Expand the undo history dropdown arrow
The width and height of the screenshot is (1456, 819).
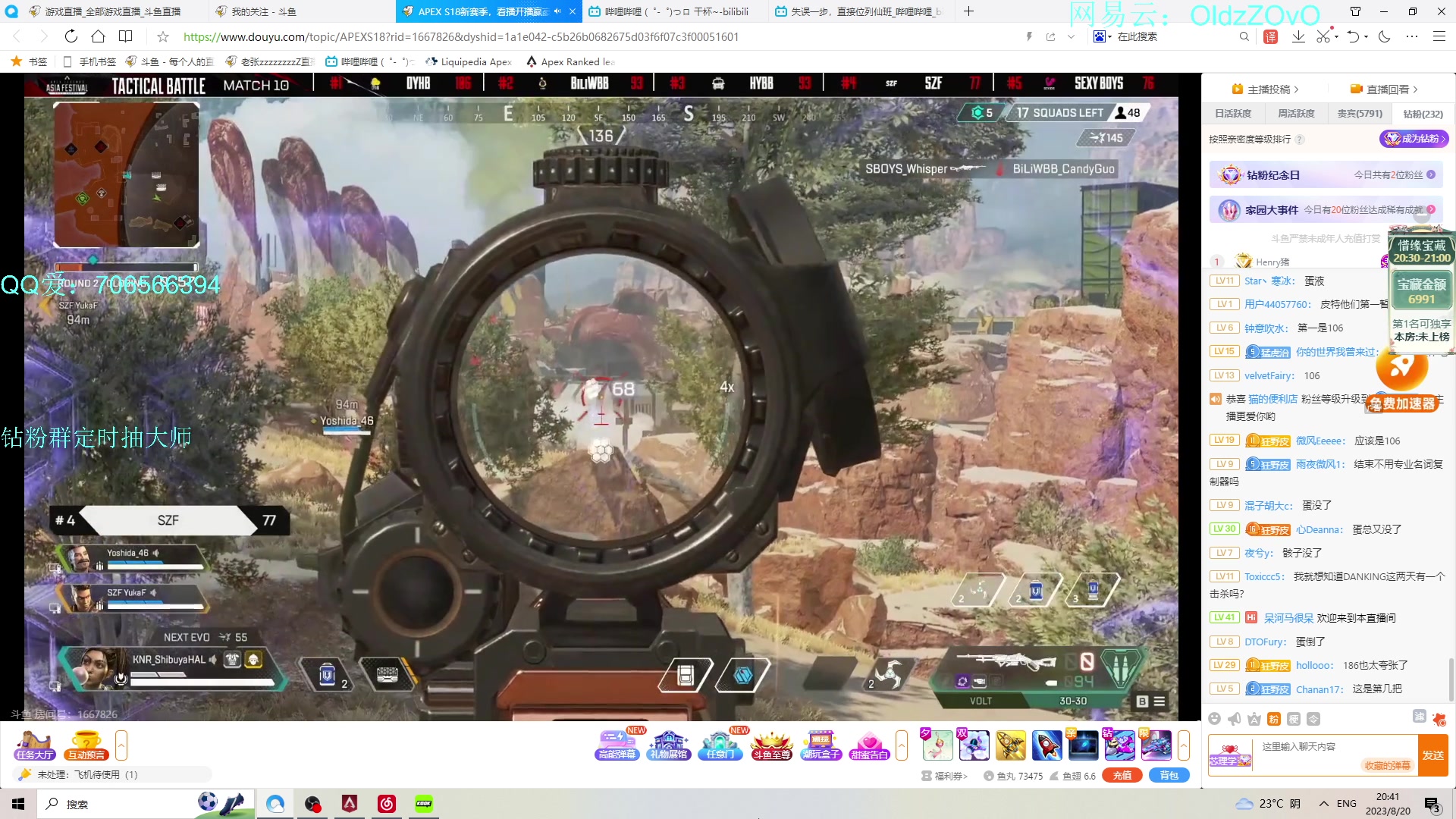[1366, 36]
